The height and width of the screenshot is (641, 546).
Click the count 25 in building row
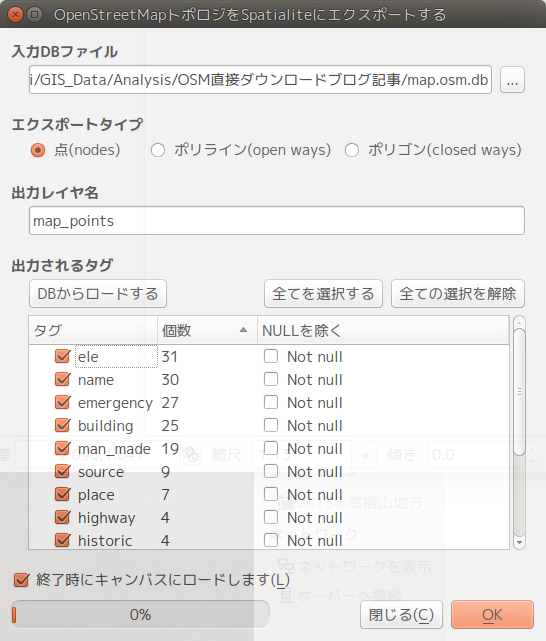(x=170, y=426)
